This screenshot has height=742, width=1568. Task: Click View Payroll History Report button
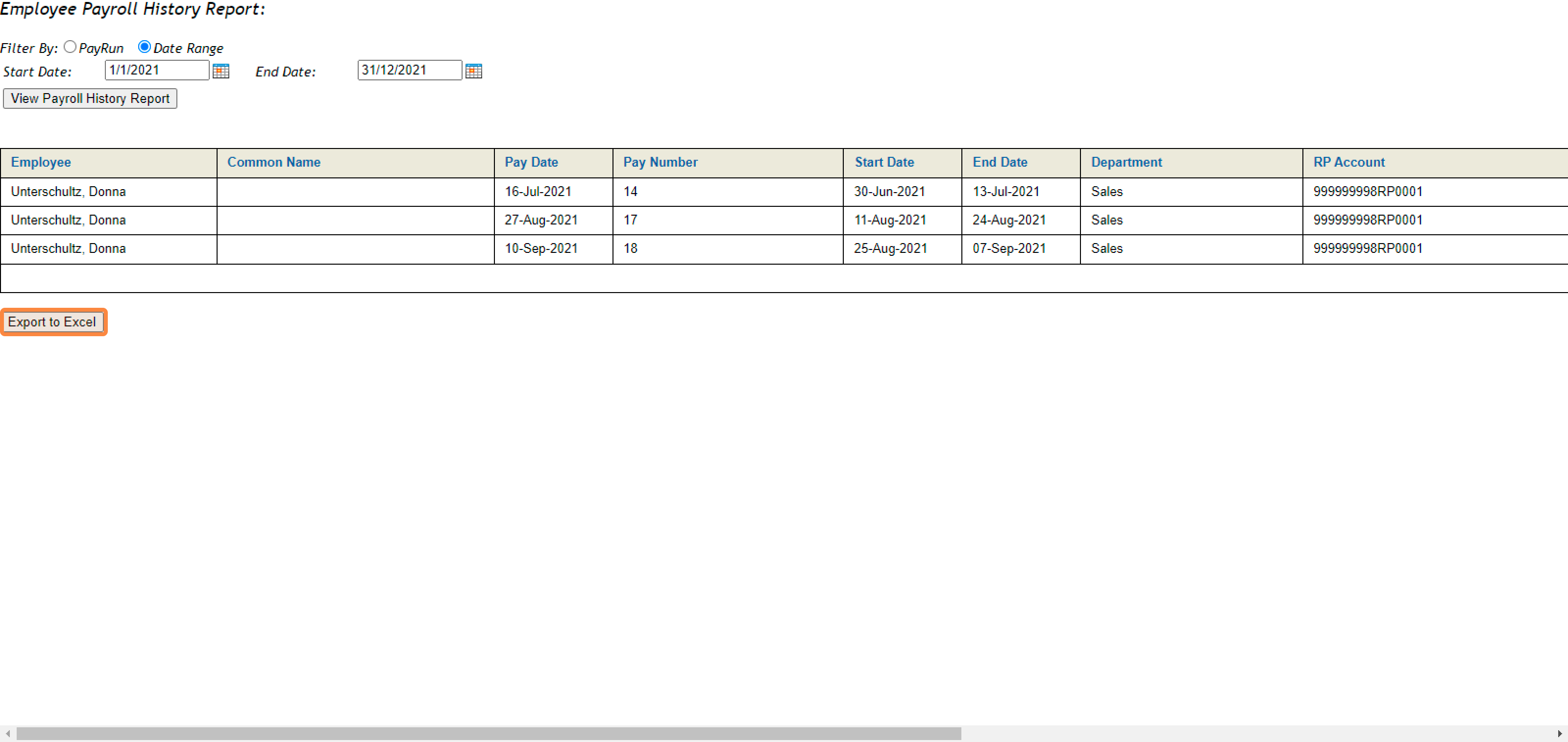90,99
